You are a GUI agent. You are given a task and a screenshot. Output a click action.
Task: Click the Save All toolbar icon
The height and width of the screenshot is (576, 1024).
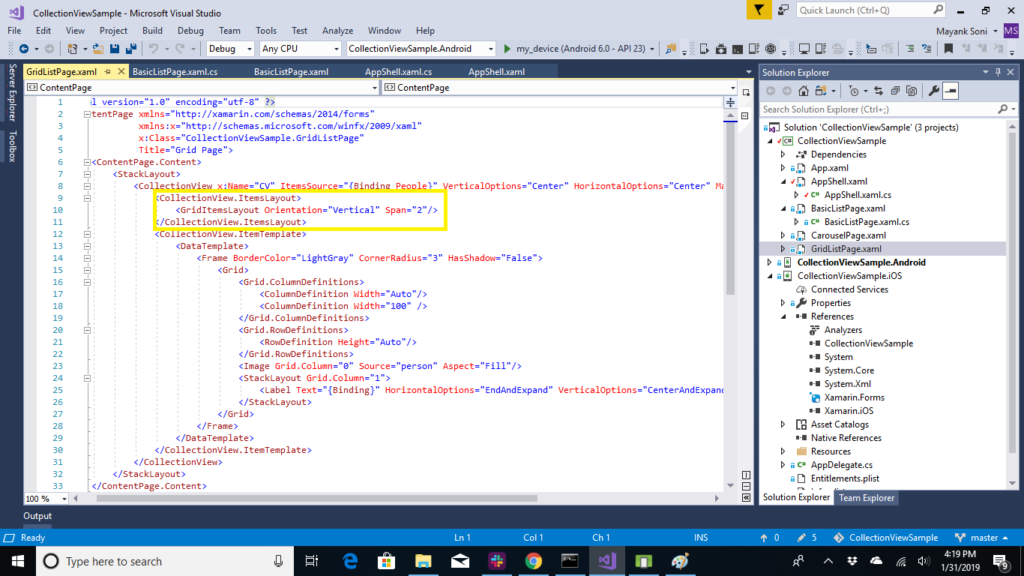point(131,49)
